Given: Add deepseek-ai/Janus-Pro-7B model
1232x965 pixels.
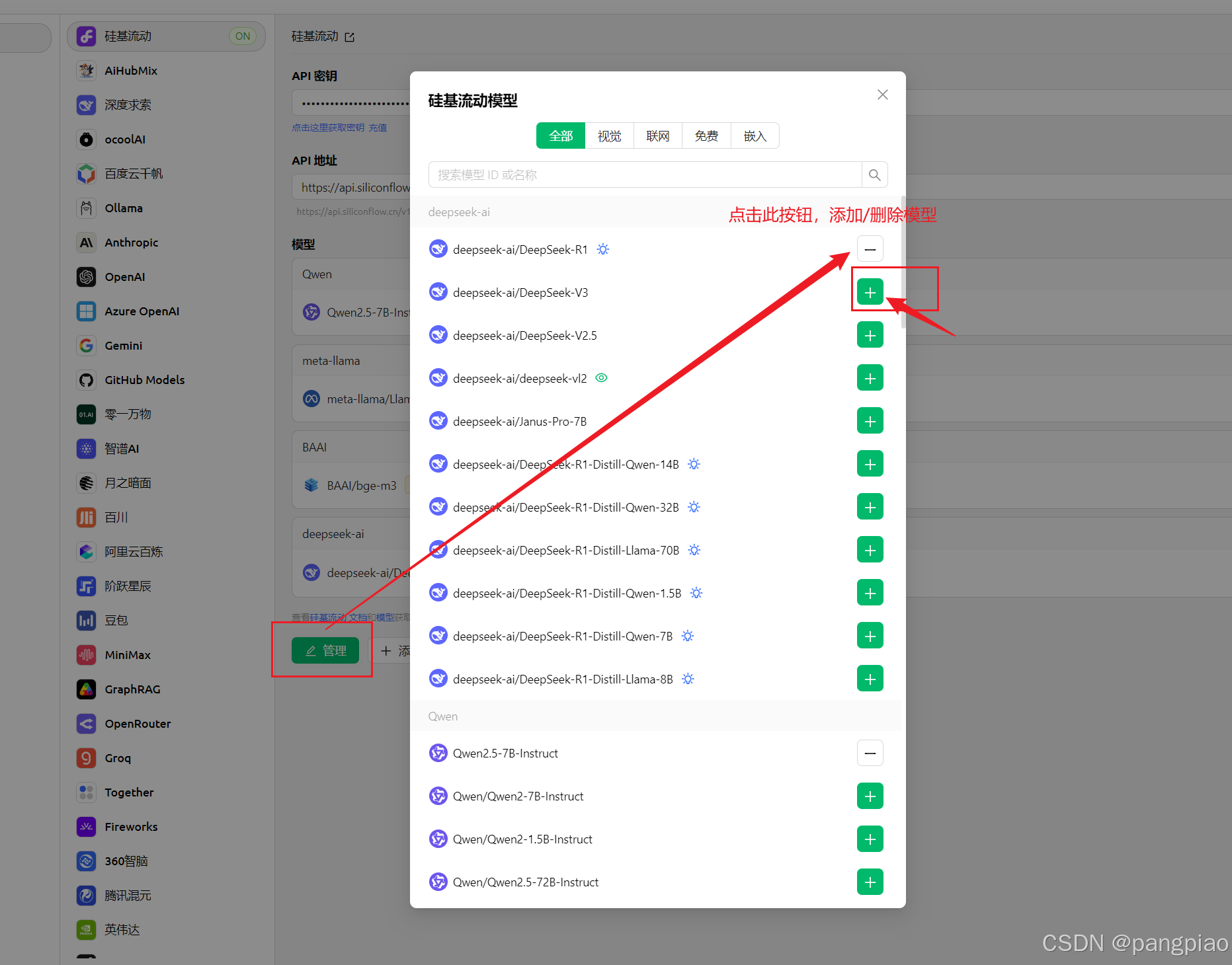Looking at the screenshot, I should (x=870, y=421).
